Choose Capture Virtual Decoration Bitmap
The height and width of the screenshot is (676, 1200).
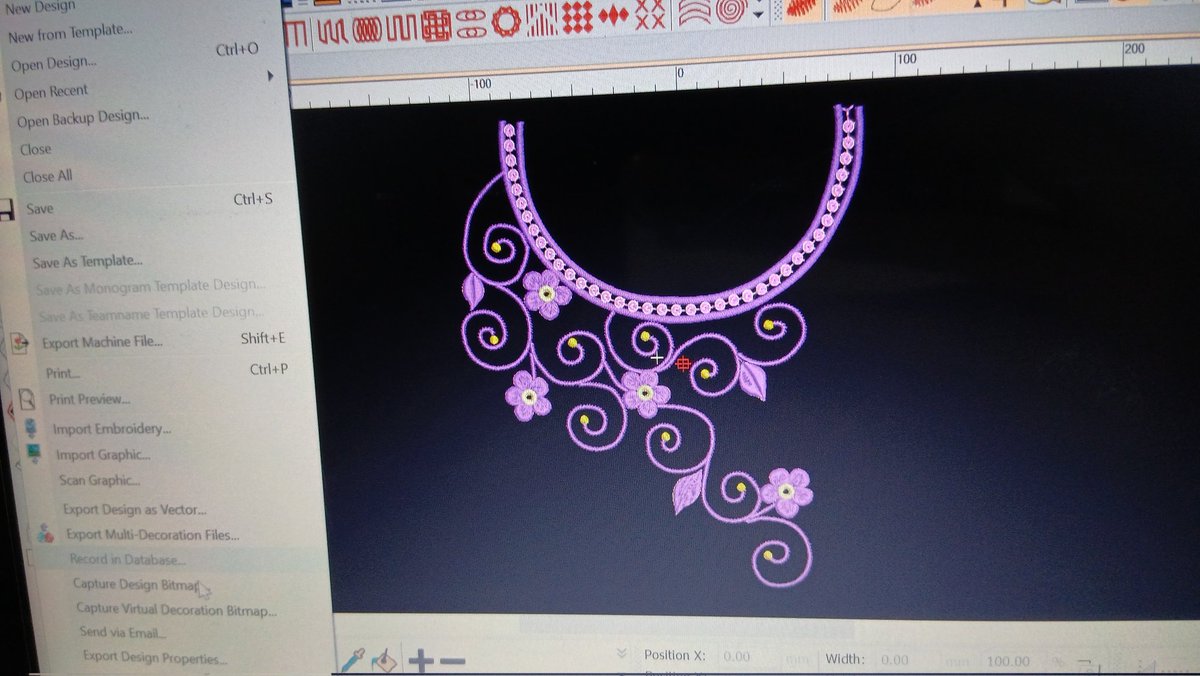pyautogui.click(x=176, y=609)
